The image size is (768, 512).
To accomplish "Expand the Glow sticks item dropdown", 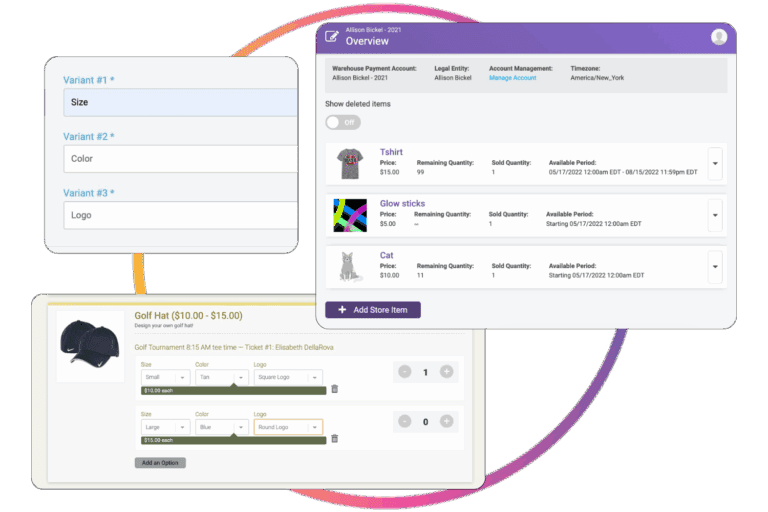I will click(714, 214).
